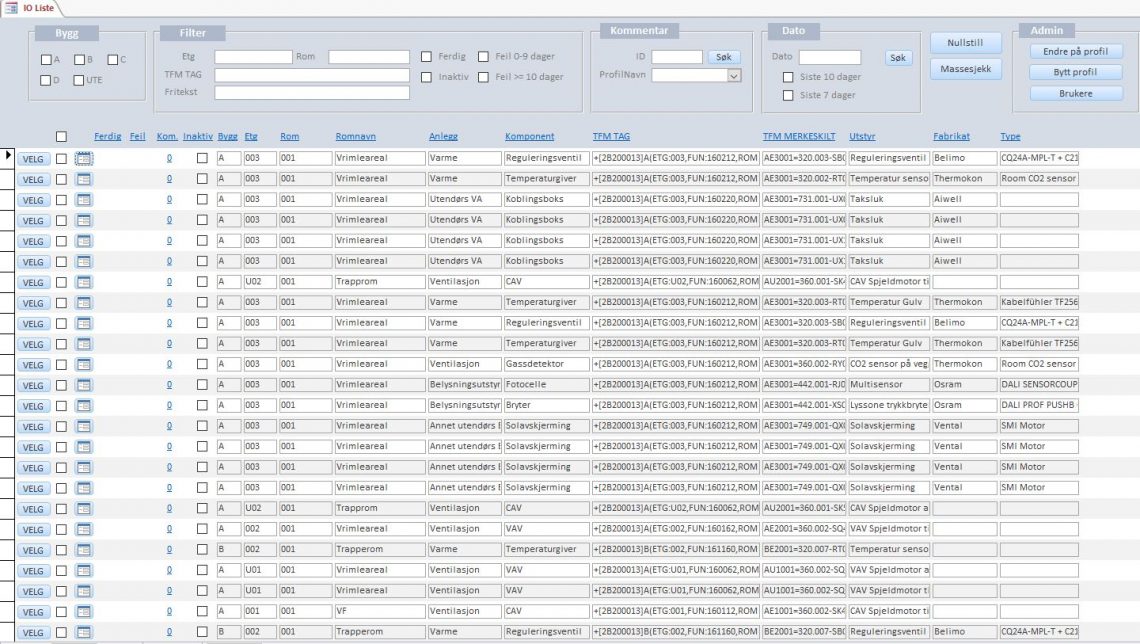Screen dimensions: 1140x644
Task: Sort by TFM MERKESKILT column header
Action: [799, 137]
